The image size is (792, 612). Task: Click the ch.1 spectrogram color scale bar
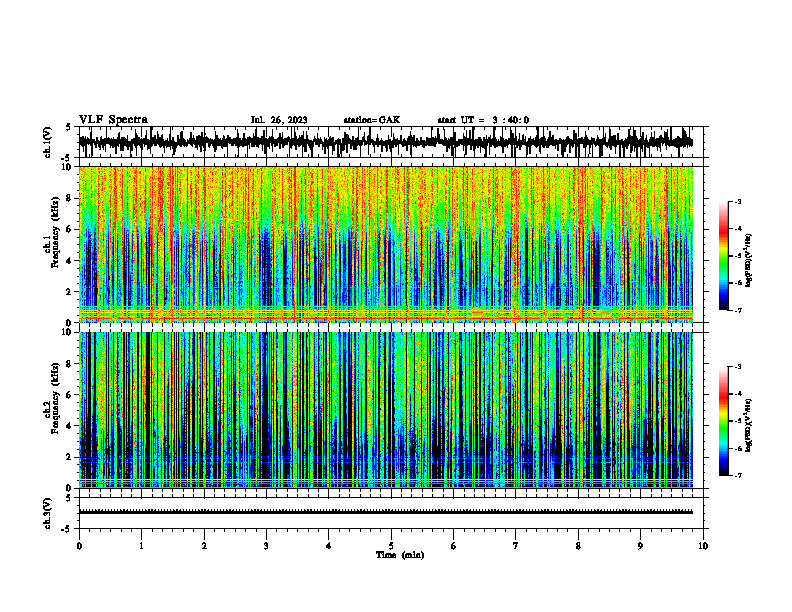pos(723,256)
